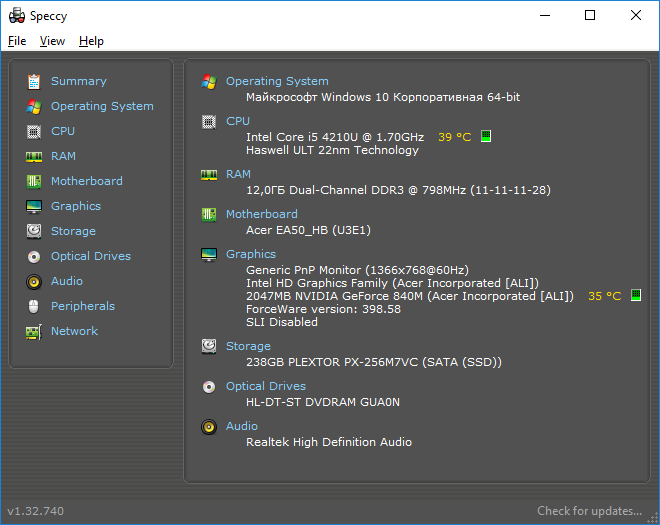Open the View menu
This screenshot has width=660, height=525.
[52, 41]
